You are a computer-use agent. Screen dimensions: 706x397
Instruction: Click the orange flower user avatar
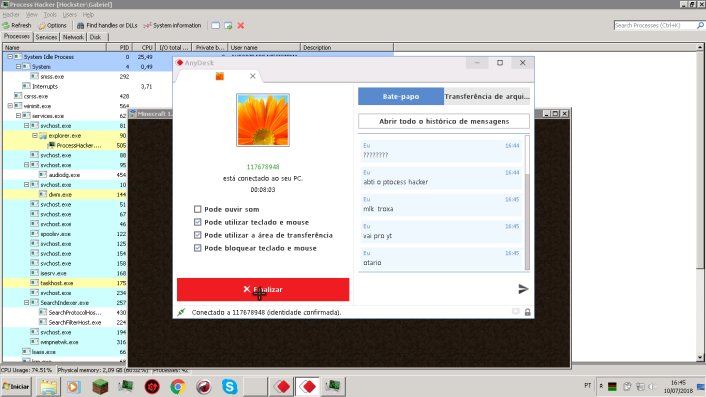pyautogui.click(x=263, y=120)
